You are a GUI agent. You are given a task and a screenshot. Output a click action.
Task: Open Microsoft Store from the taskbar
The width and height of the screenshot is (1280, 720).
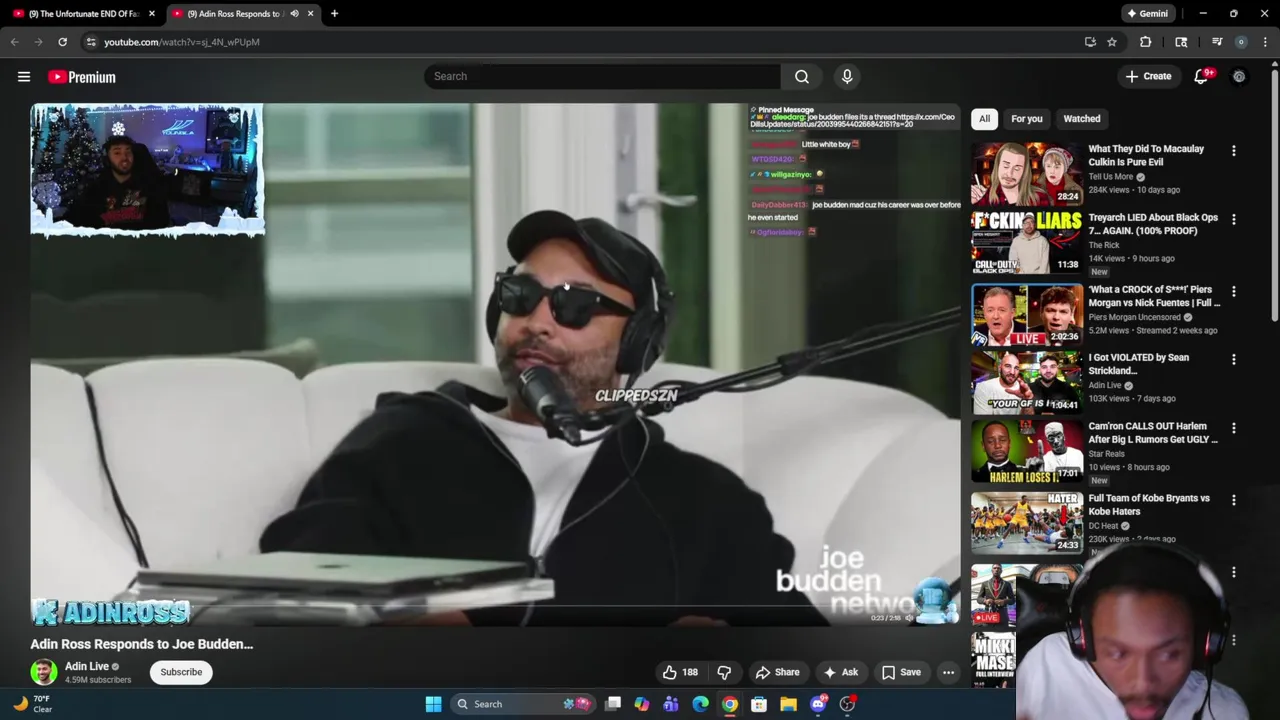click(x=759, y=704)
